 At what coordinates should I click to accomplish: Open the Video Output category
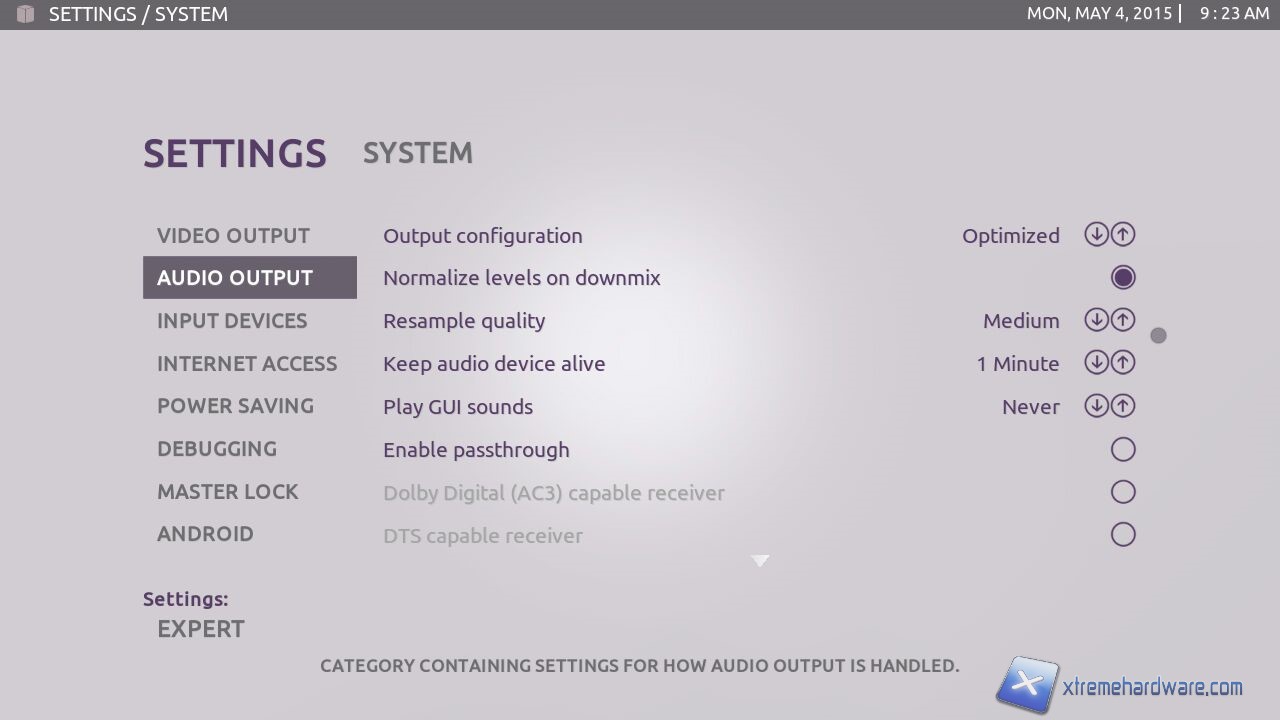click(233, 236)
